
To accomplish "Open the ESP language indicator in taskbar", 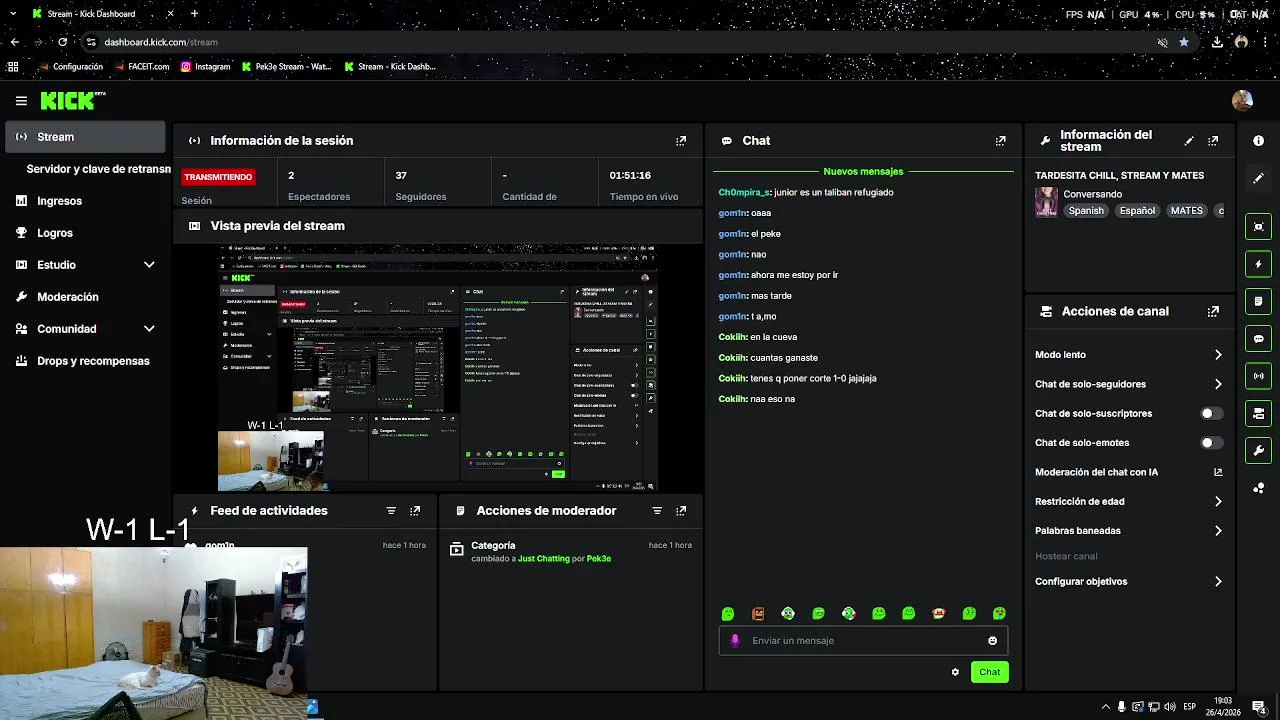I will (x=1190, y=707).
